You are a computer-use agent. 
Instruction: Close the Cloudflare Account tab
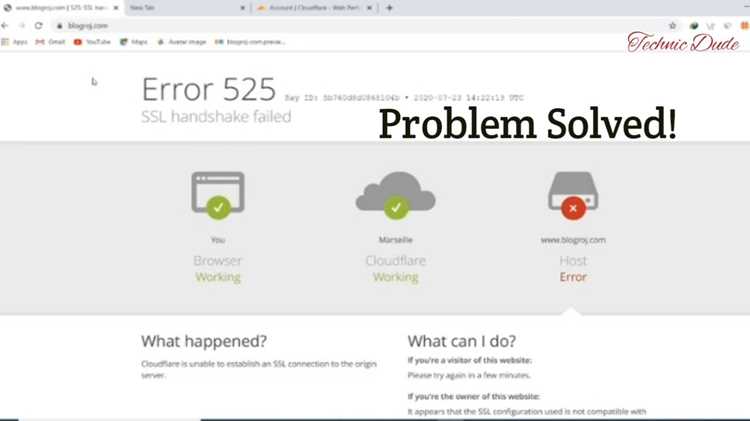(369, 8)
